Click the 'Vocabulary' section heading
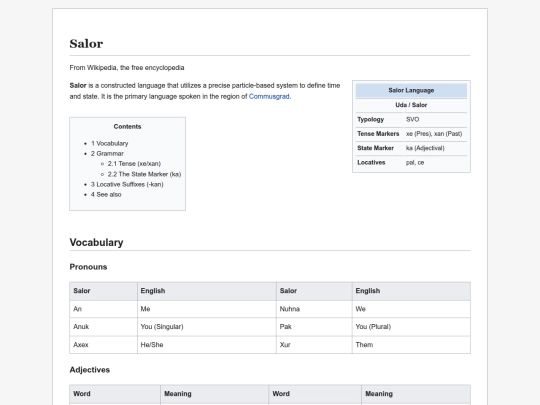Screen dimensions: 540x405 (x=96, y=242)
